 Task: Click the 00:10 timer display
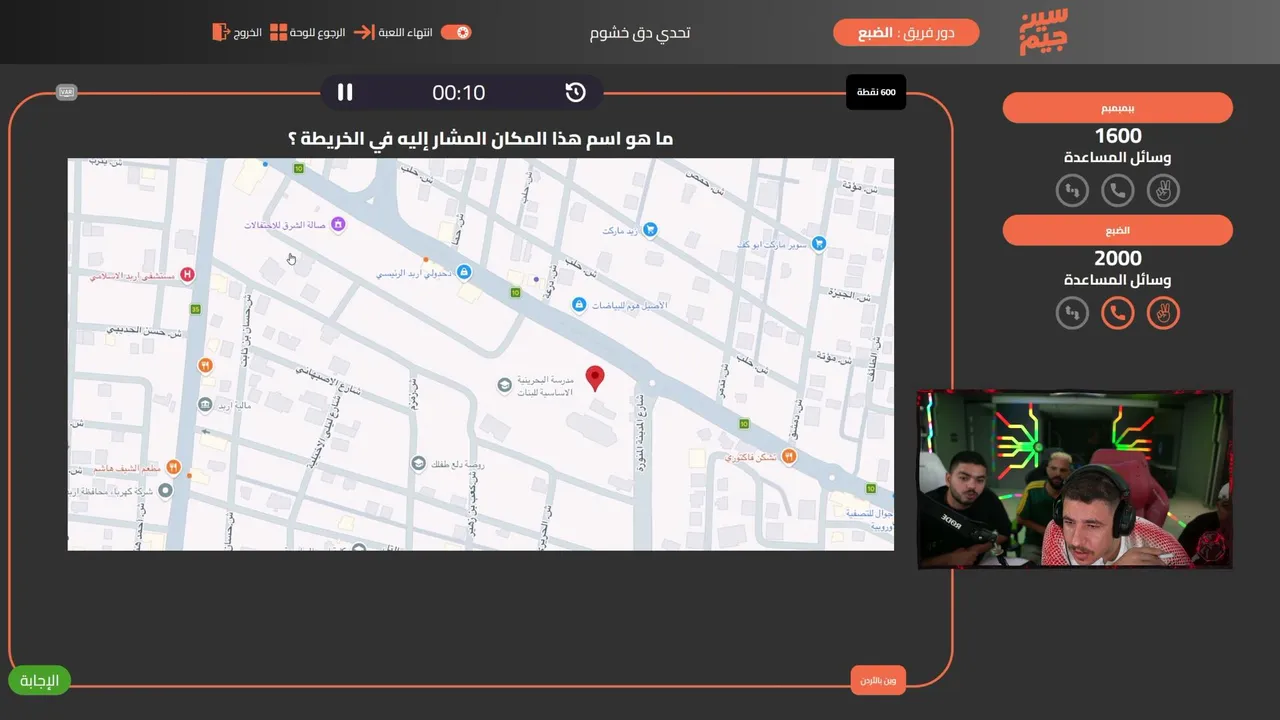(459, 93)
